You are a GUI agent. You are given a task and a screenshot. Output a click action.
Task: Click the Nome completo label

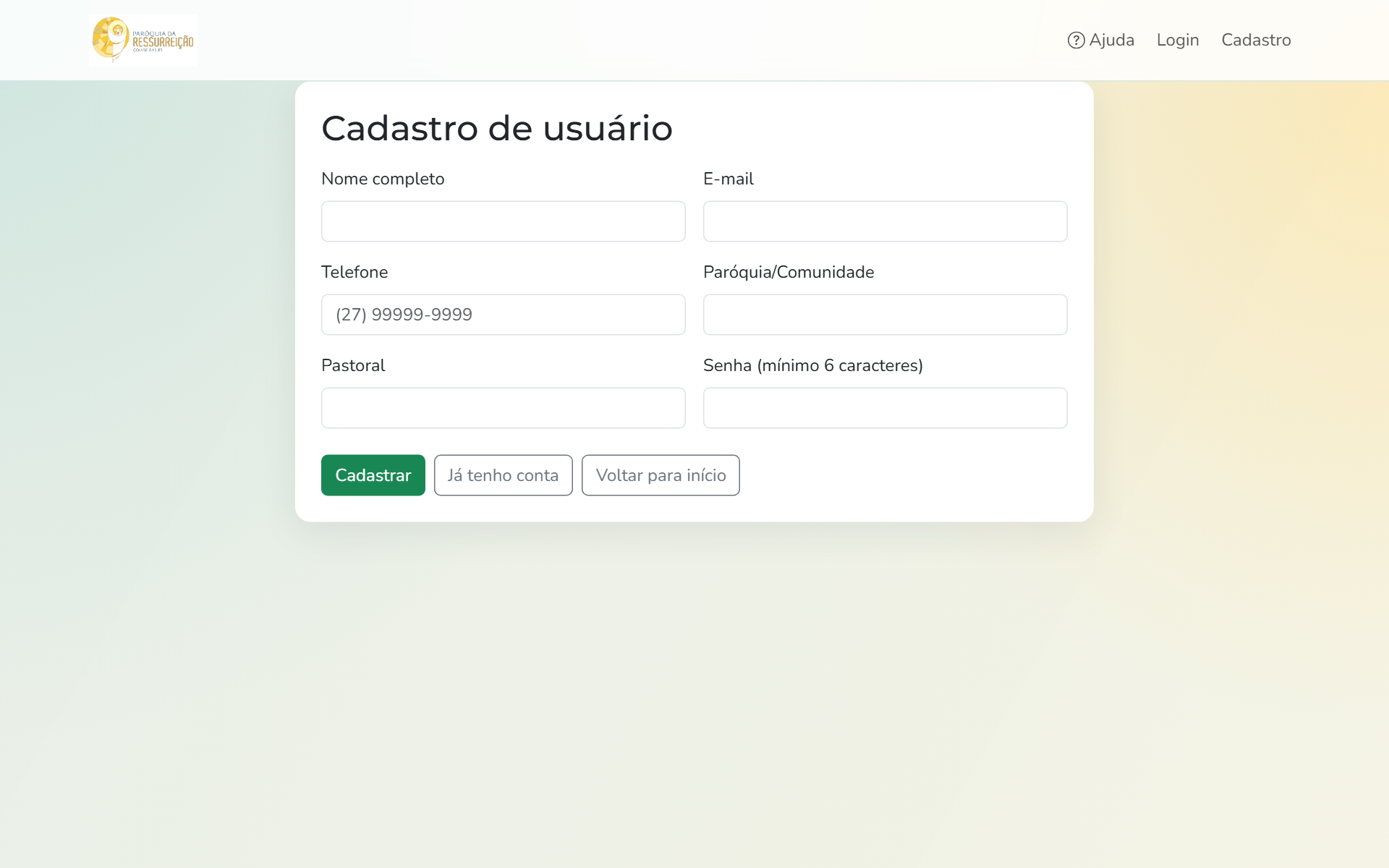coord(383,179)
